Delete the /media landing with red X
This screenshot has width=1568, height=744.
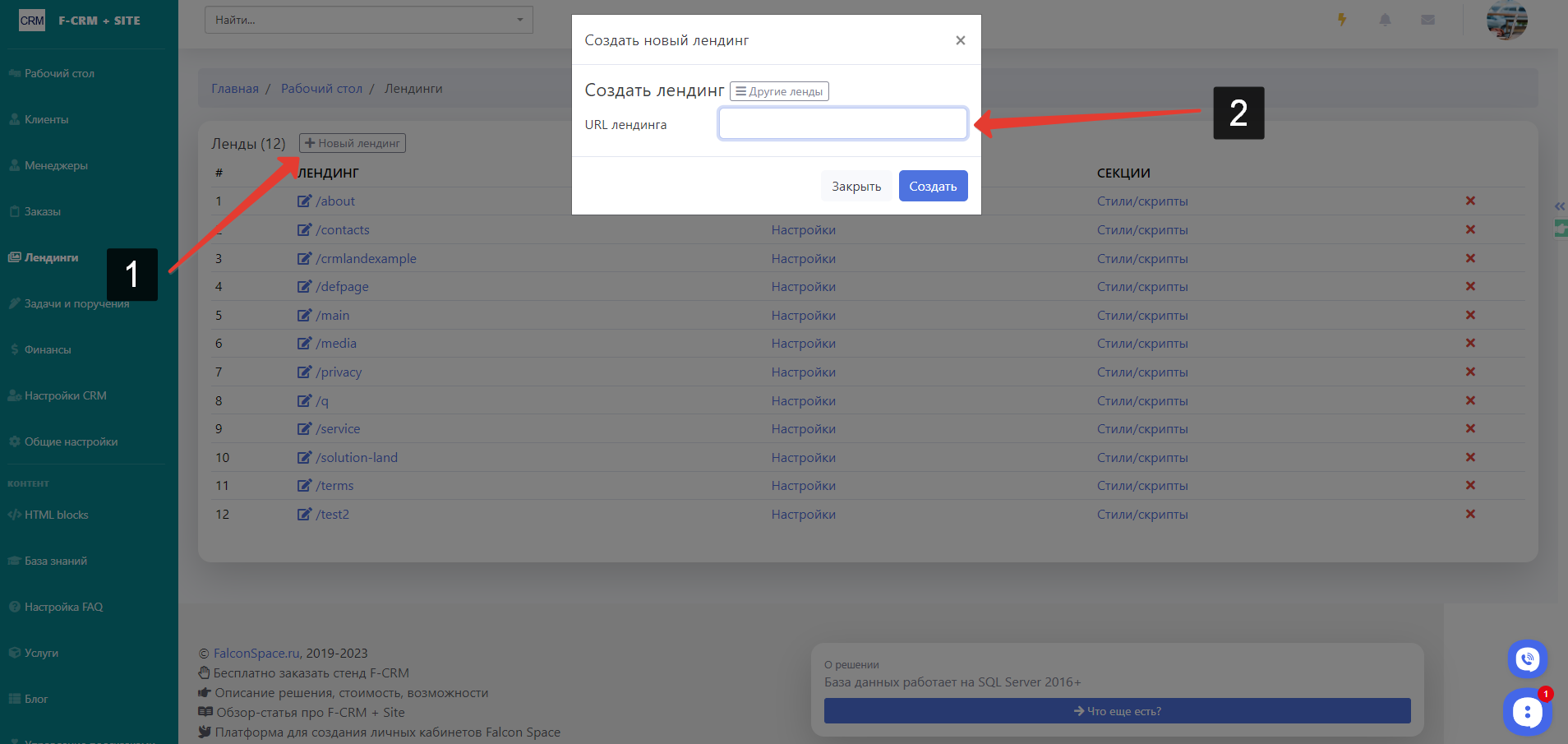(x=1470, y=344)
